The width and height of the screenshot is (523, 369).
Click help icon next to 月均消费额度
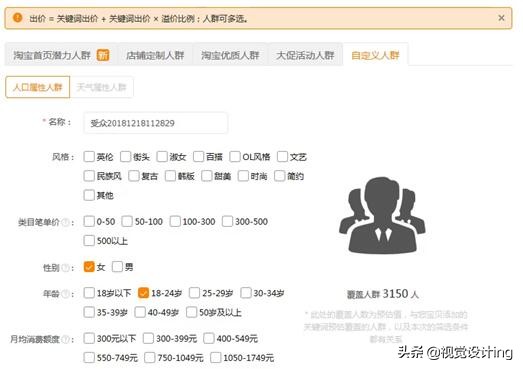pyautogui.click(x=66, y=339)
